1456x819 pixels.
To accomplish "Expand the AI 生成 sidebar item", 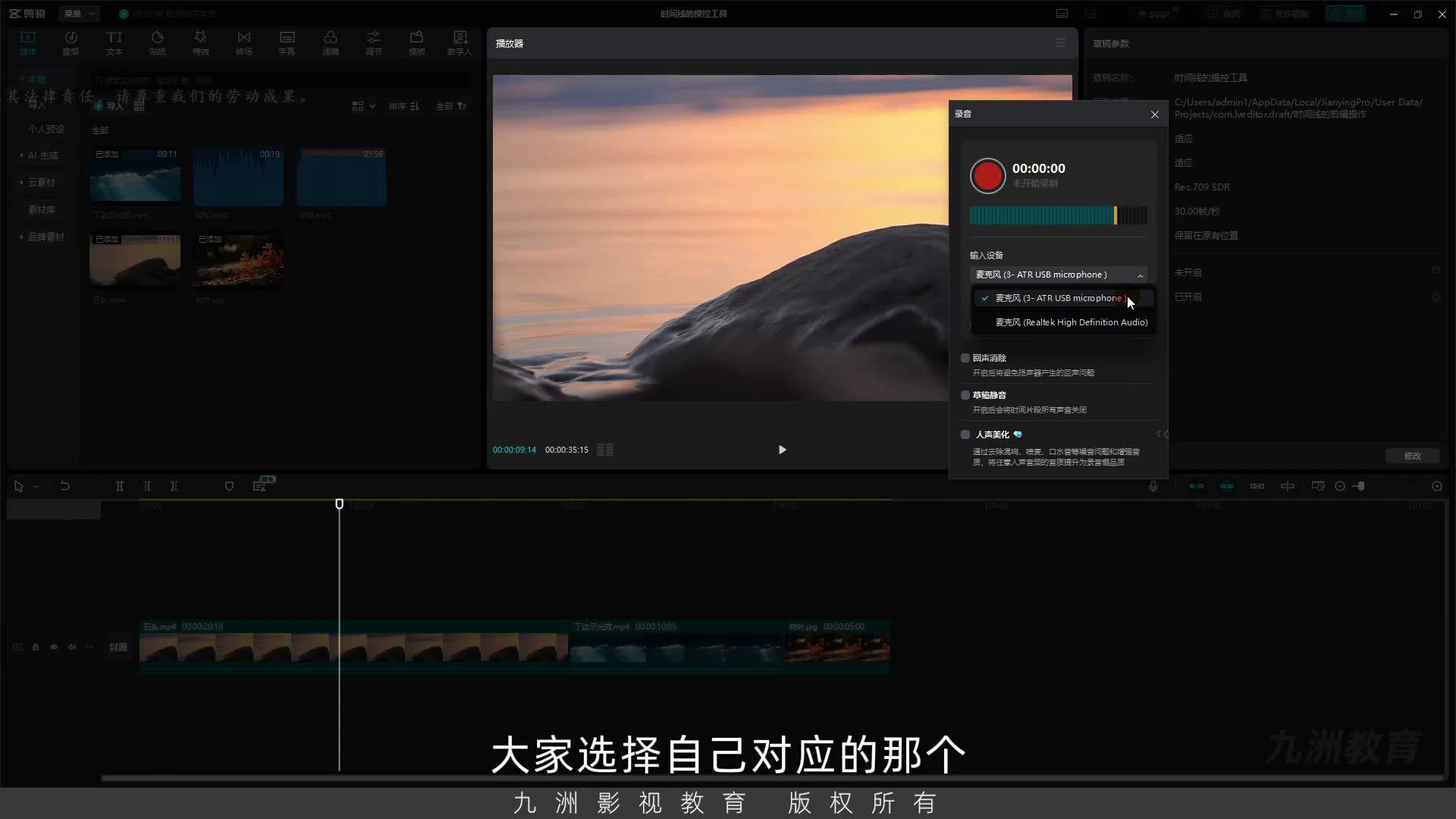I will point(42,155).
